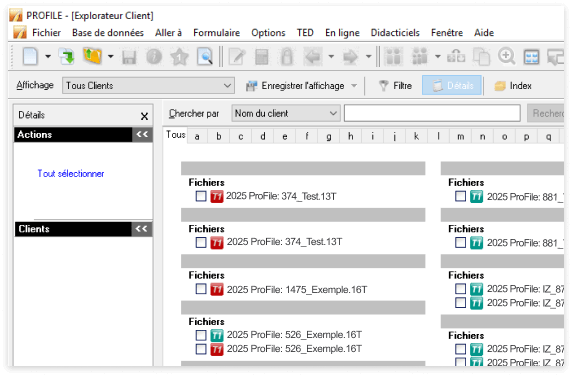Open the TED menu
Image resolution: width=572 pixels, height=376 pixels.
[x=305, y=33]
